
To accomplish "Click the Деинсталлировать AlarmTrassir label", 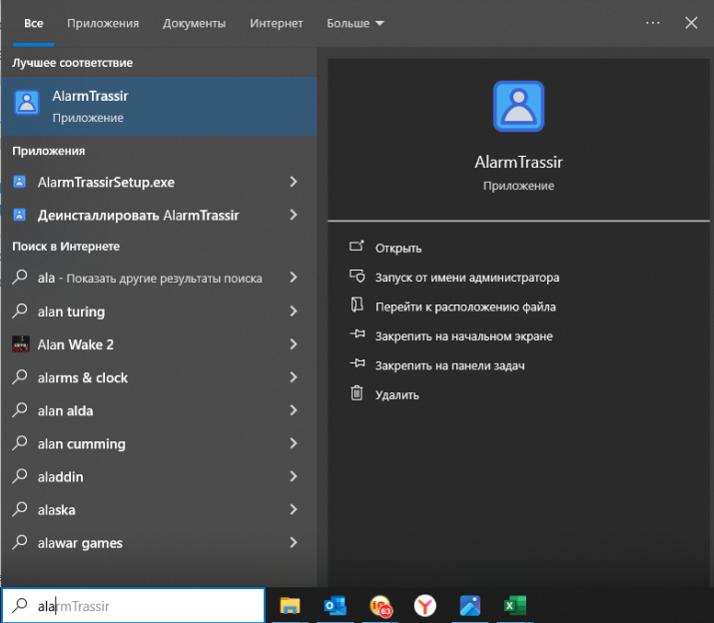I will [138, 215].
